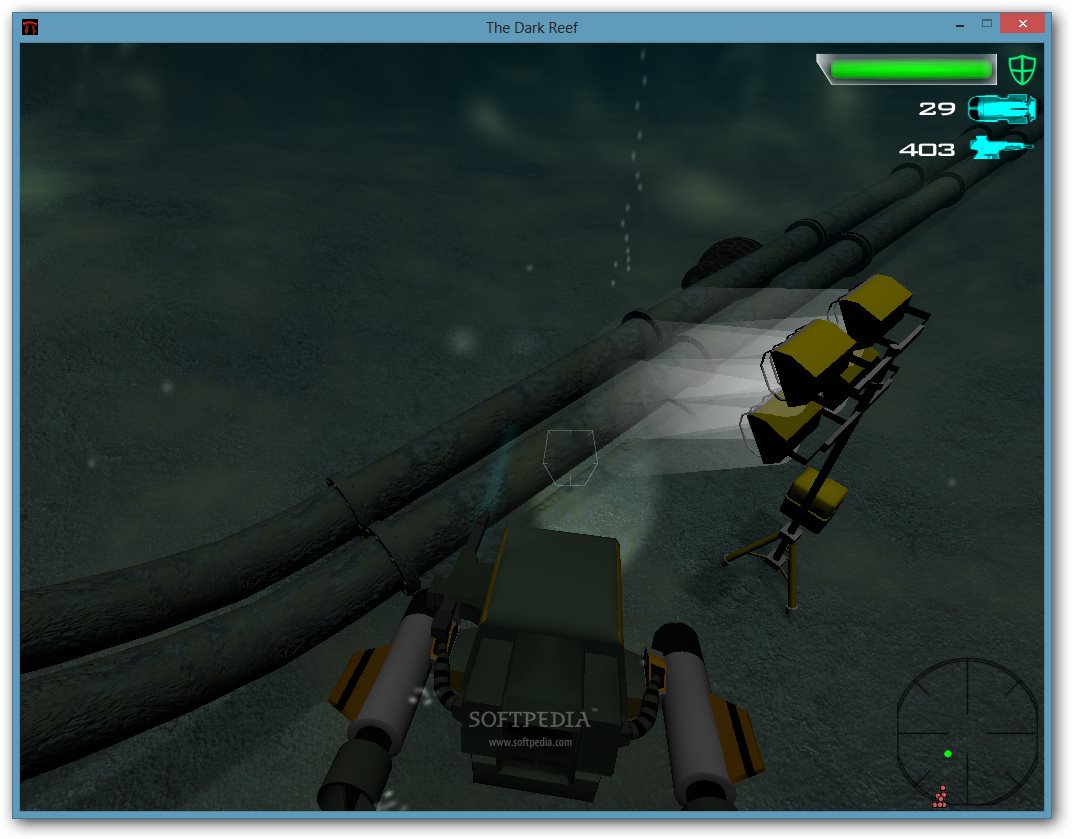
Task: Click The Dark Reef app icon in title bar
Action: point(30,27)
